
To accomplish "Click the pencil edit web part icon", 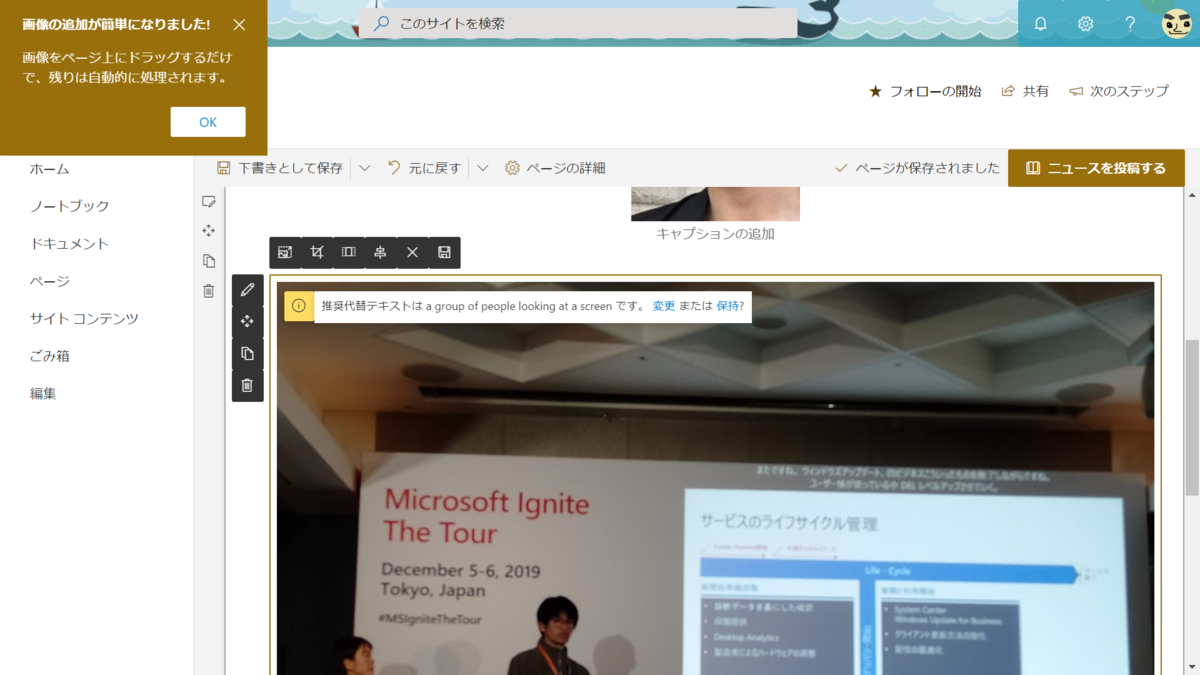I will (247, 290).
